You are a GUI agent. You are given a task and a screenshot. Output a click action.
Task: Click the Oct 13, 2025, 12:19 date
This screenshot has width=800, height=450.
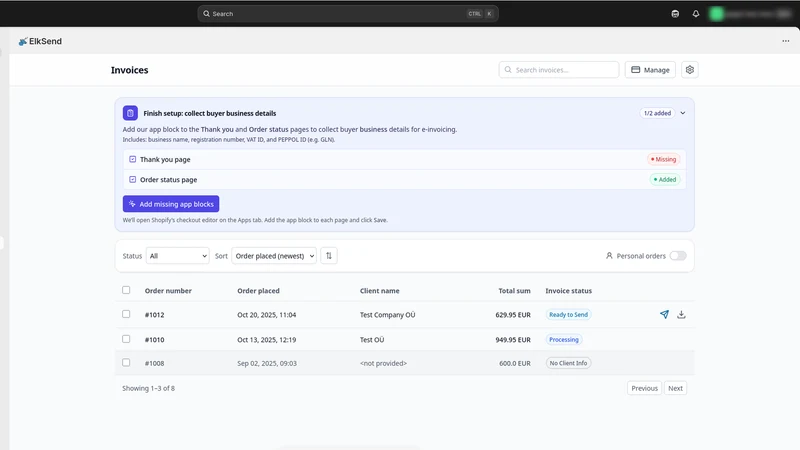pos(266,340)
